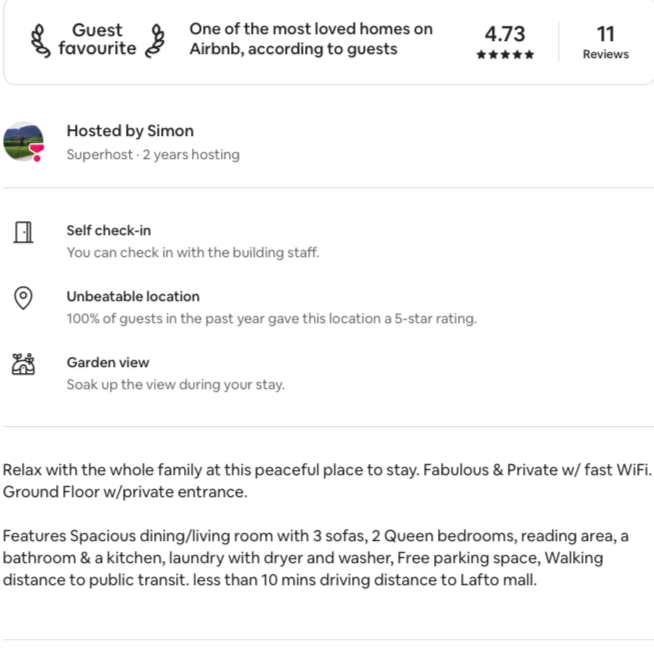Click the five-star rating icons
The height and width of the screenshot is (666, 654).
tap(505, 55)
